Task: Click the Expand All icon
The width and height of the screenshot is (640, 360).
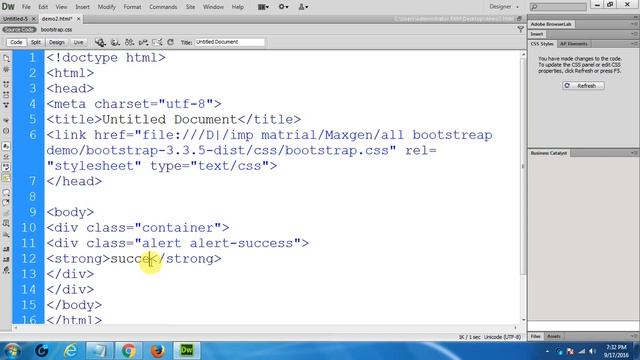Action: pos(6,105)
